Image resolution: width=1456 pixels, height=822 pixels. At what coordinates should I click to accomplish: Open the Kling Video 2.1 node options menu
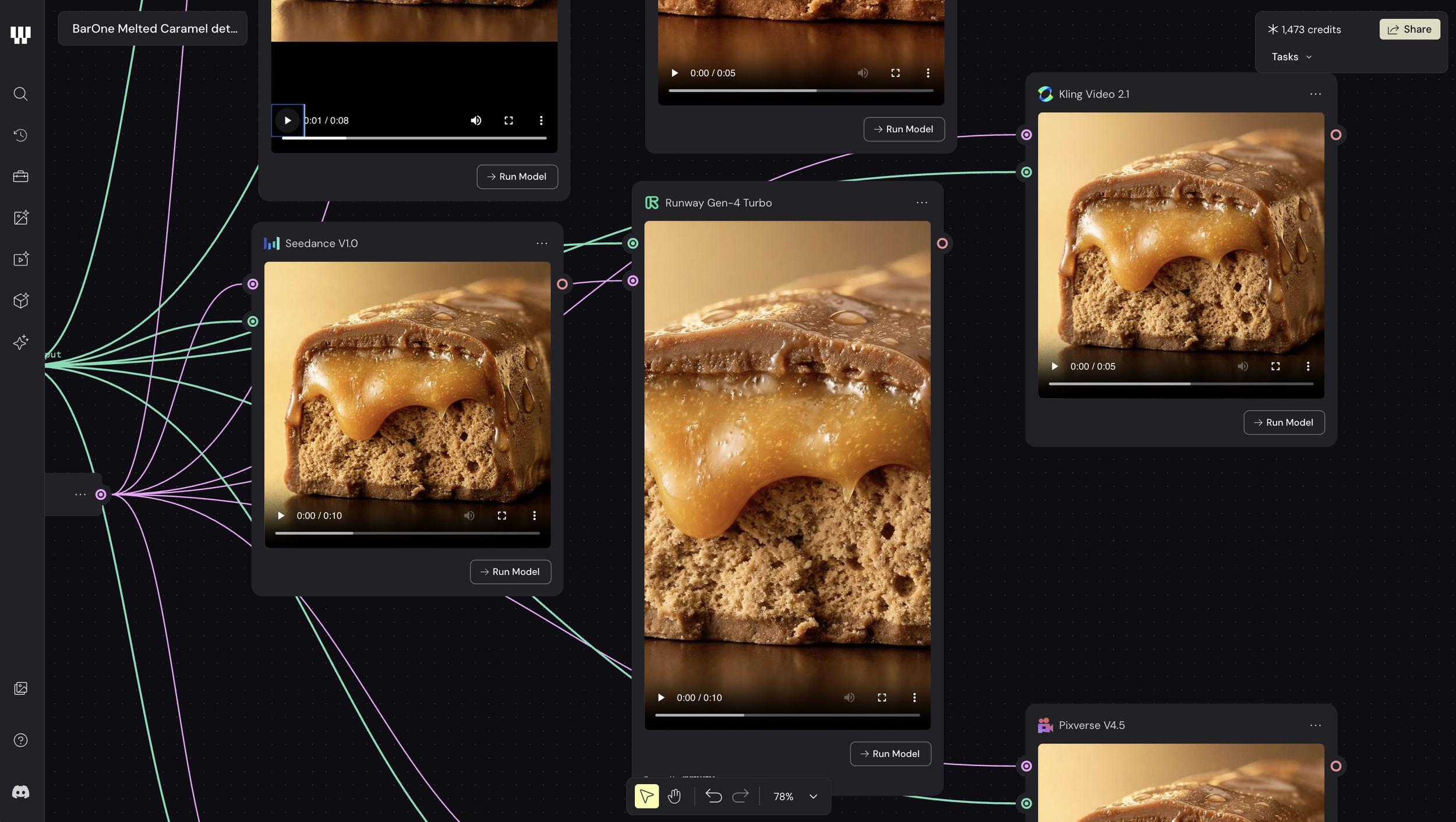[x=1316, y=94]
